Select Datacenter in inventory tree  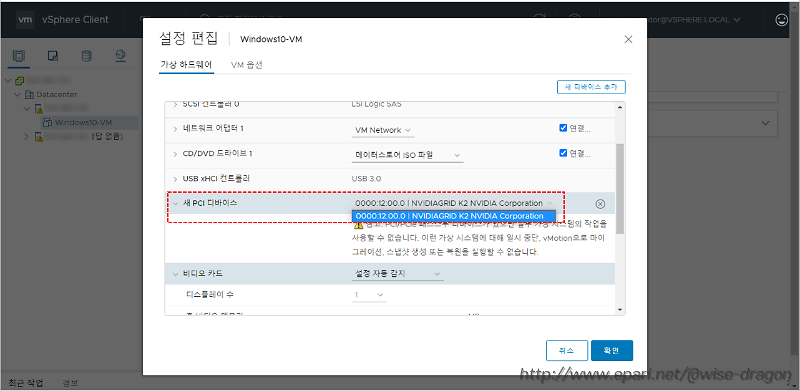(57, 95)
